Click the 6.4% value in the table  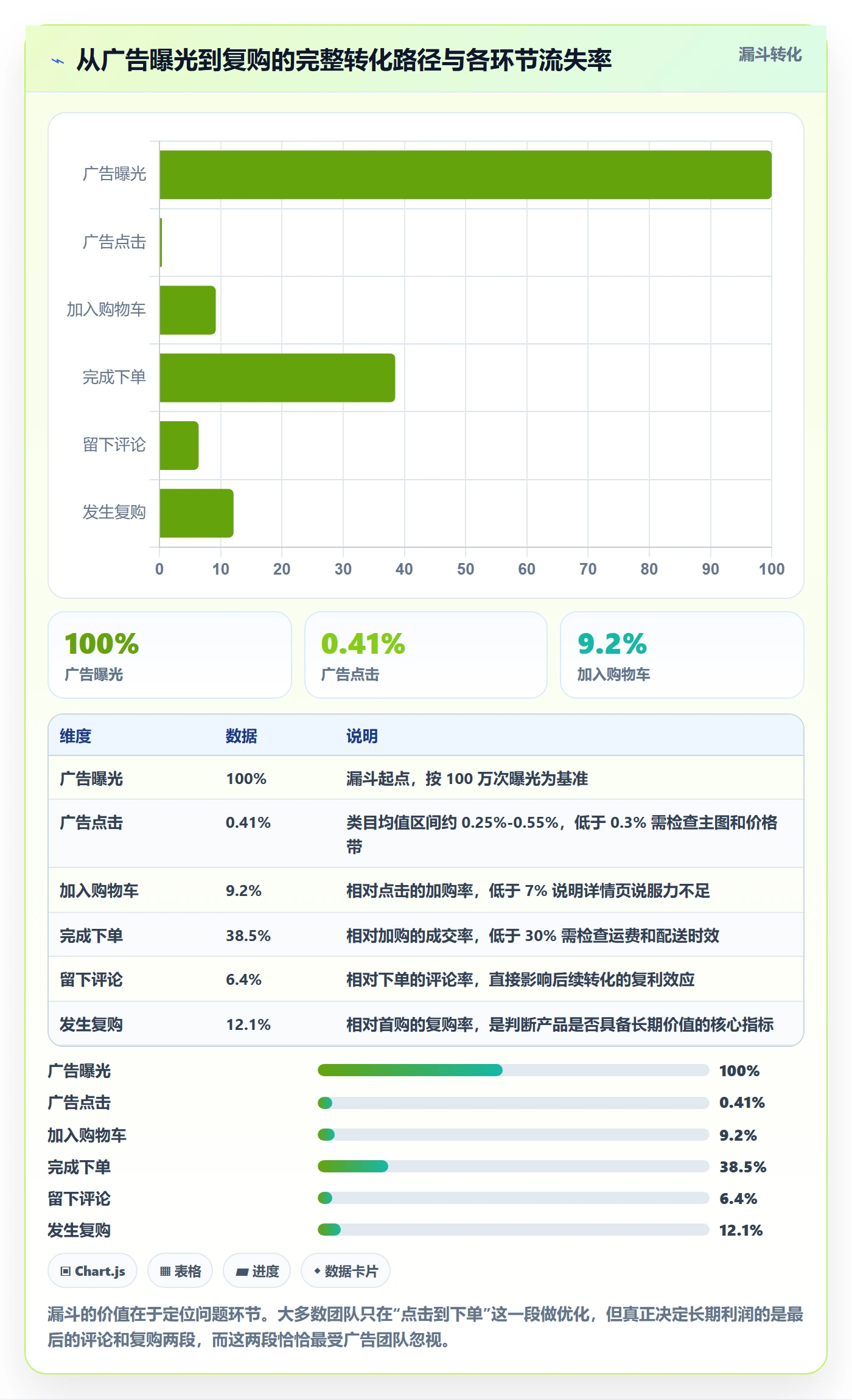point(243,979)
